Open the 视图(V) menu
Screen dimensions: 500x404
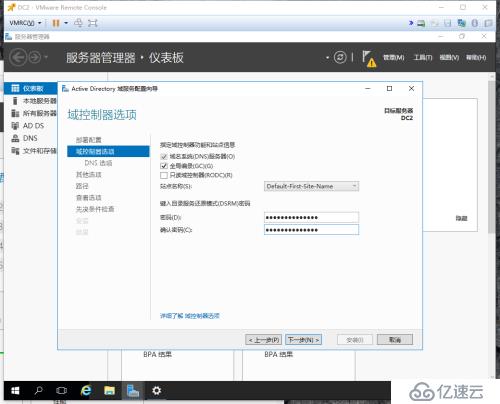point(449,58)
